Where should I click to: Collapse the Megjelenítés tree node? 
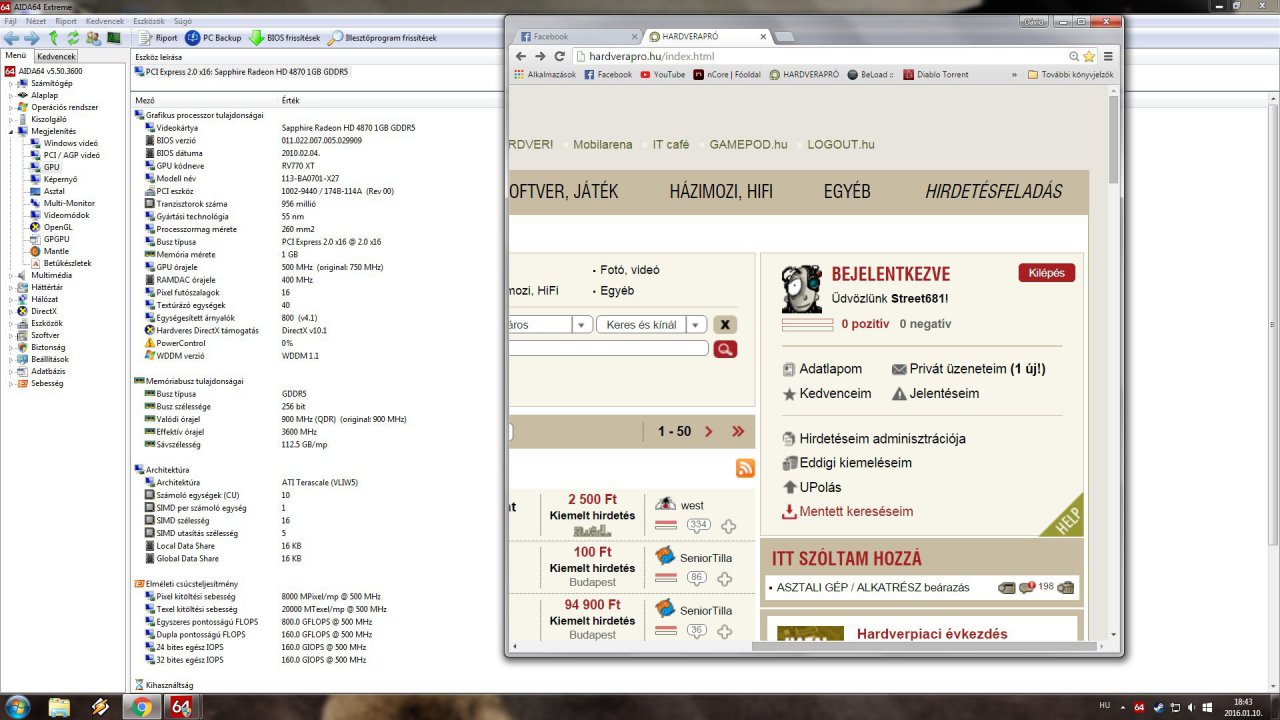11,131
